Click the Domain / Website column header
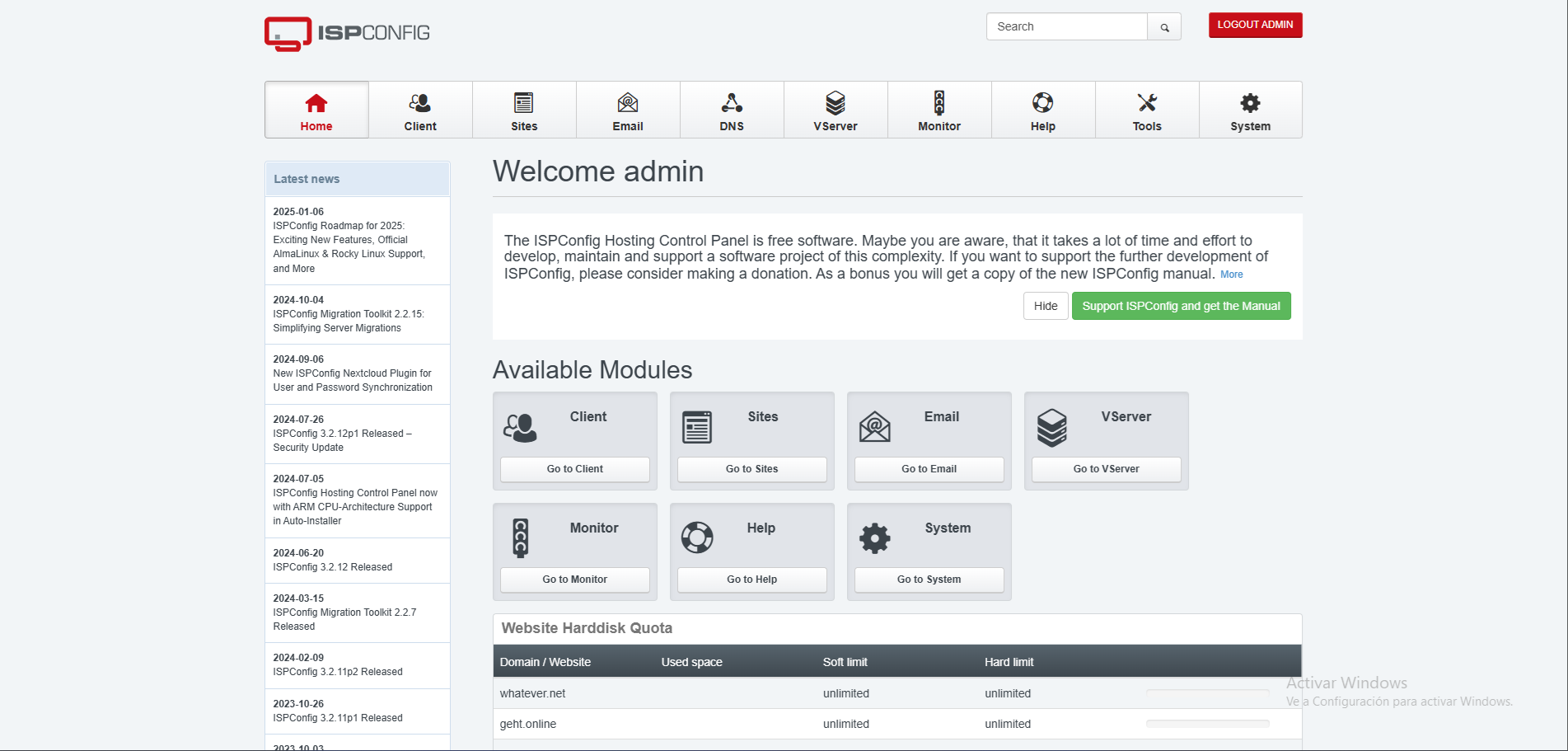 click(x=545, y=662)
